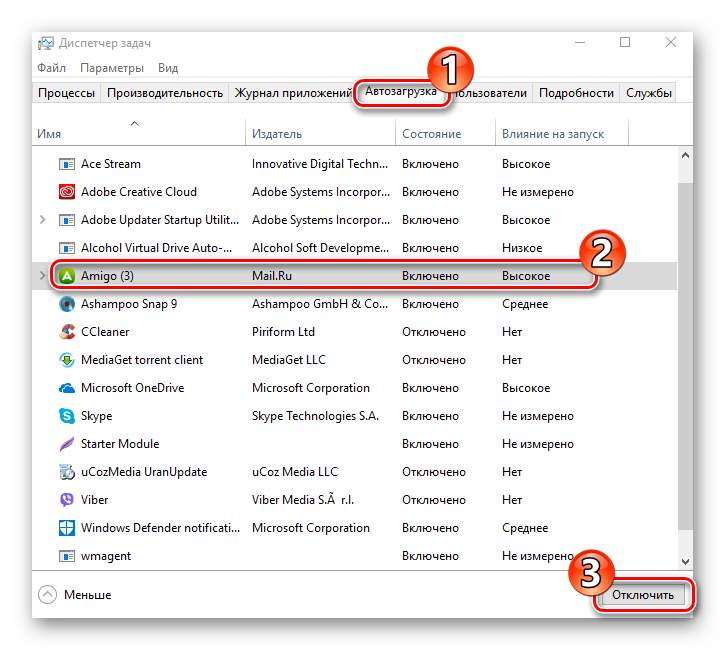
Task: Click the vertical scrollbar thumb
Action: point(685,356)
